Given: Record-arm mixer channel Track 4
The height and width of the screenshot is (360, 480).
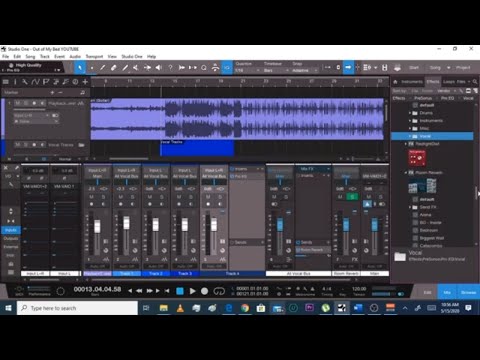Looking at the screenshot, I should click(208, 204).
